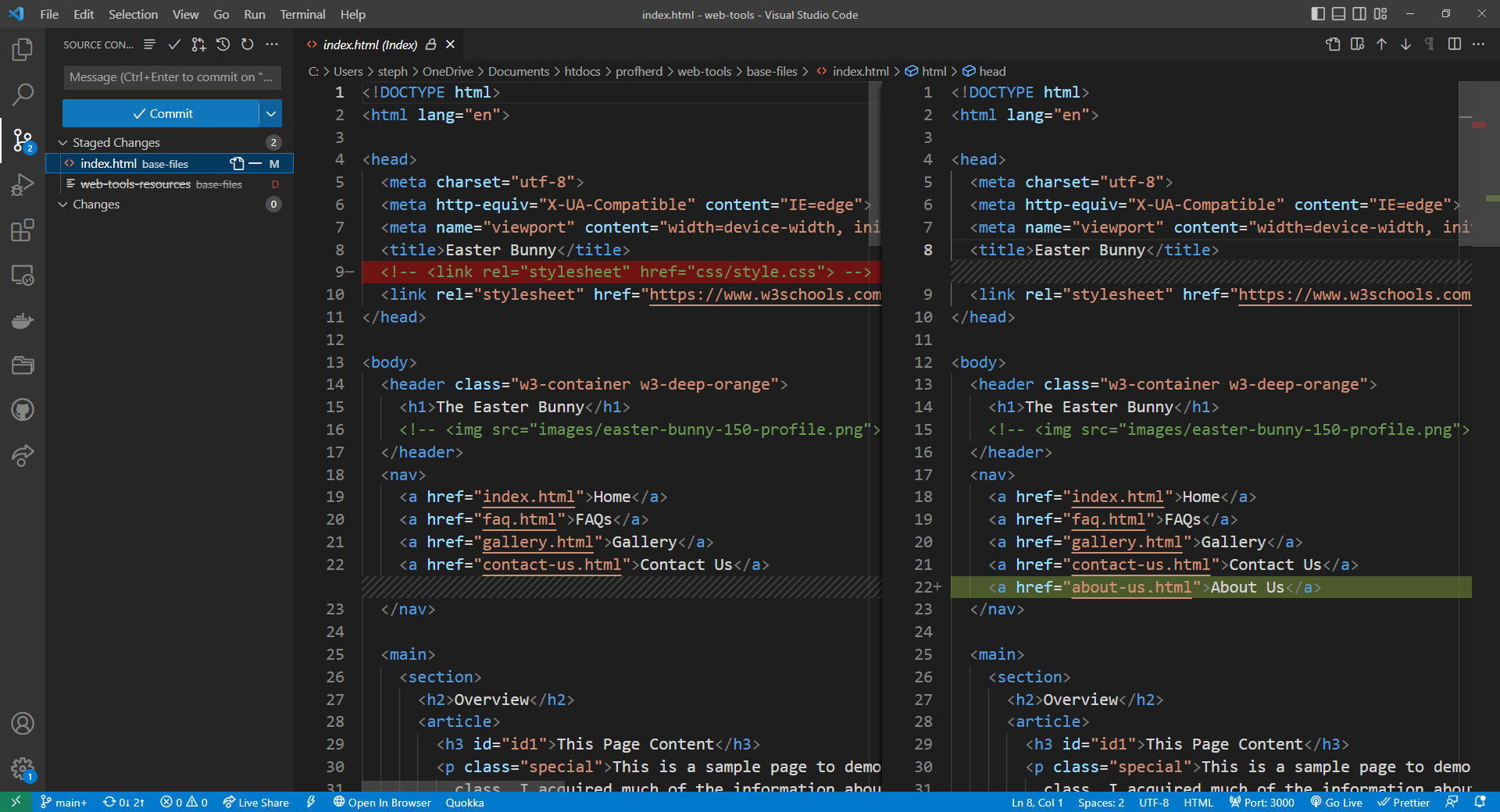
Task: Open the Selection menu
Action: [133, 14]
